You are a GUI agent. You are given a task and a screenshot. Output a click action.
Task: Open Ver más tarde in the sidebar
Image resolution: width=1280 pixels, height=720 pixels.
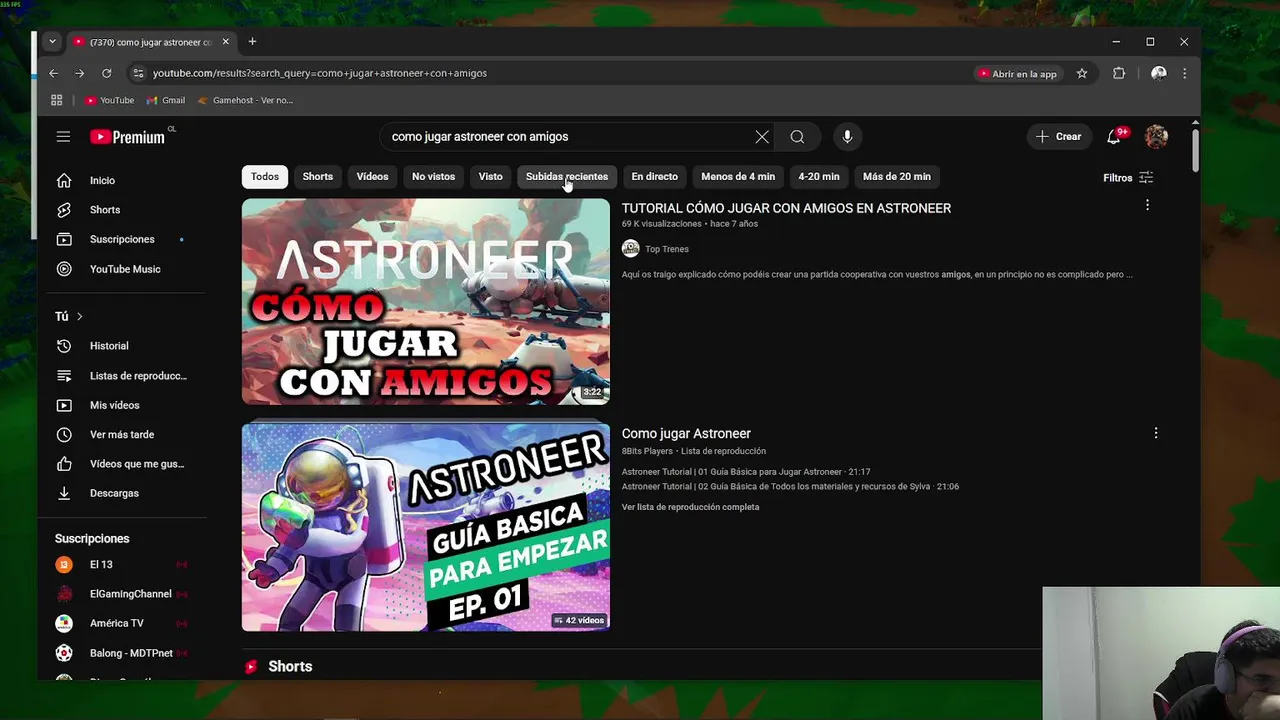point(121,434)
